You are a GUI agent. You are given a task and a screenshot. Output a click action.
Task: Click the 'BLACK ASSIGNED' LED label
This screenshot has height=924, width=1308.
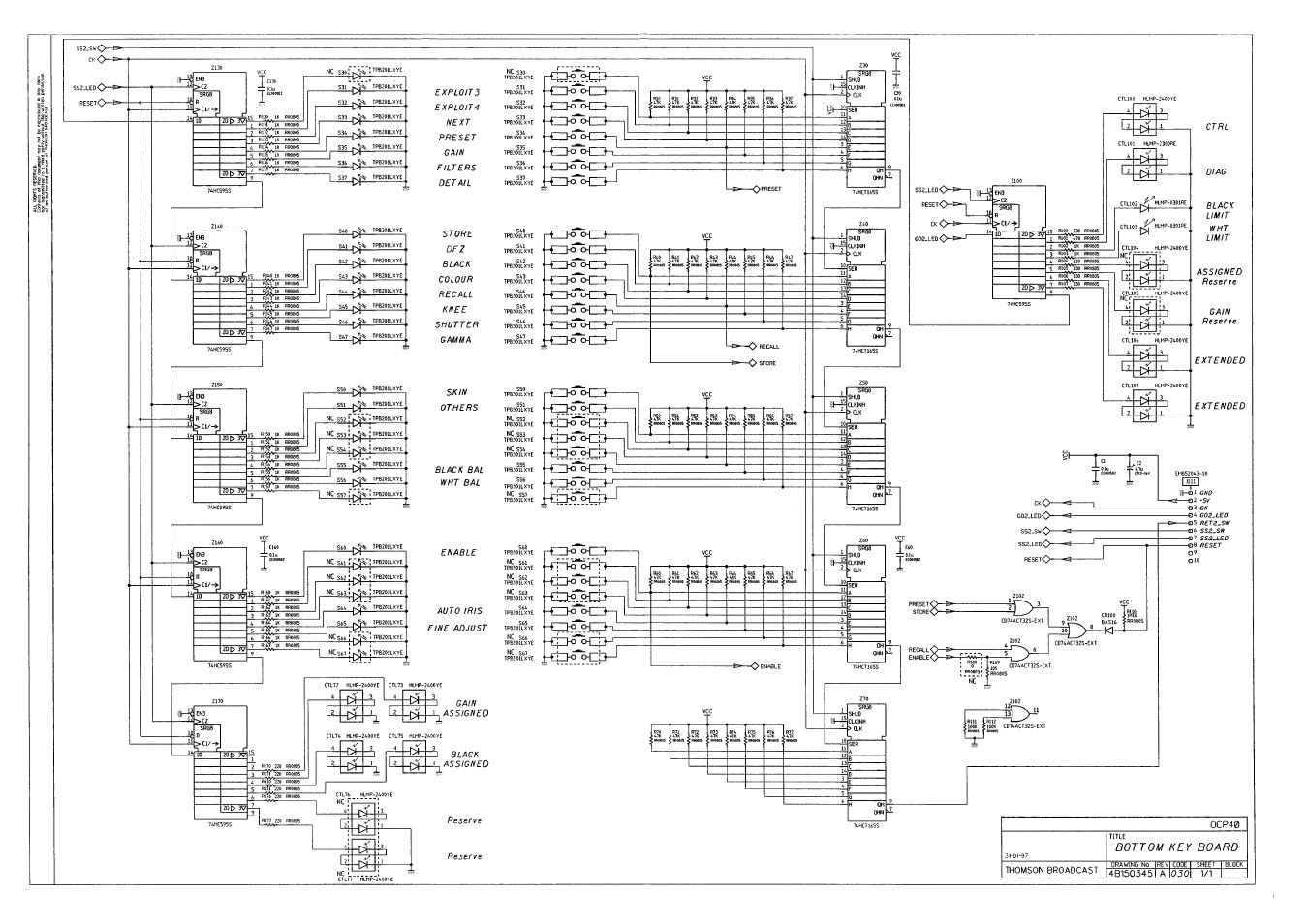[x=466, y=759]
